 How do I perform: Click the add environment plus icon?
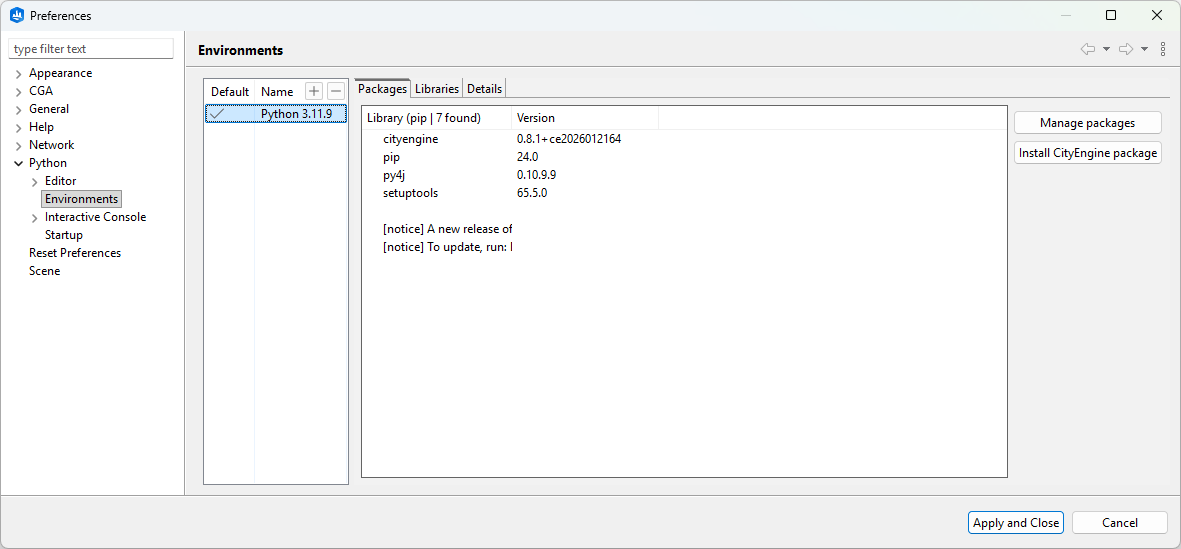tap(313, 91)
